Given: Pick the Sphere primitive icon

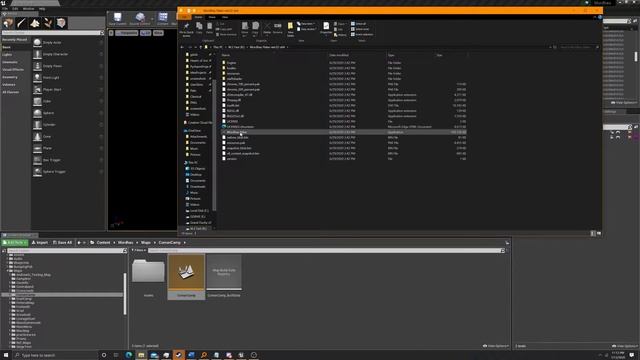Looking at the screenshot, I should click(x=37, y=113).
